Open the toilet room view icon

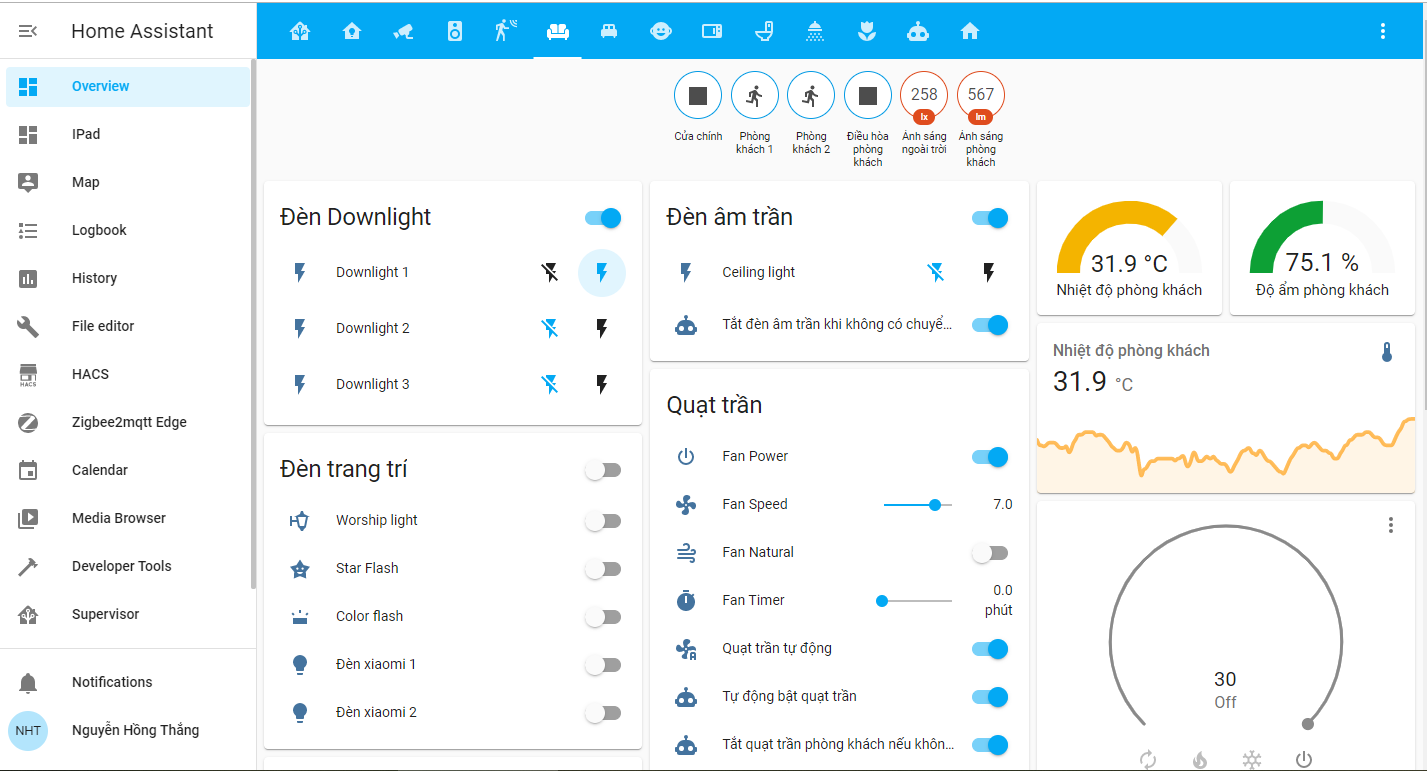click(765, 31)
